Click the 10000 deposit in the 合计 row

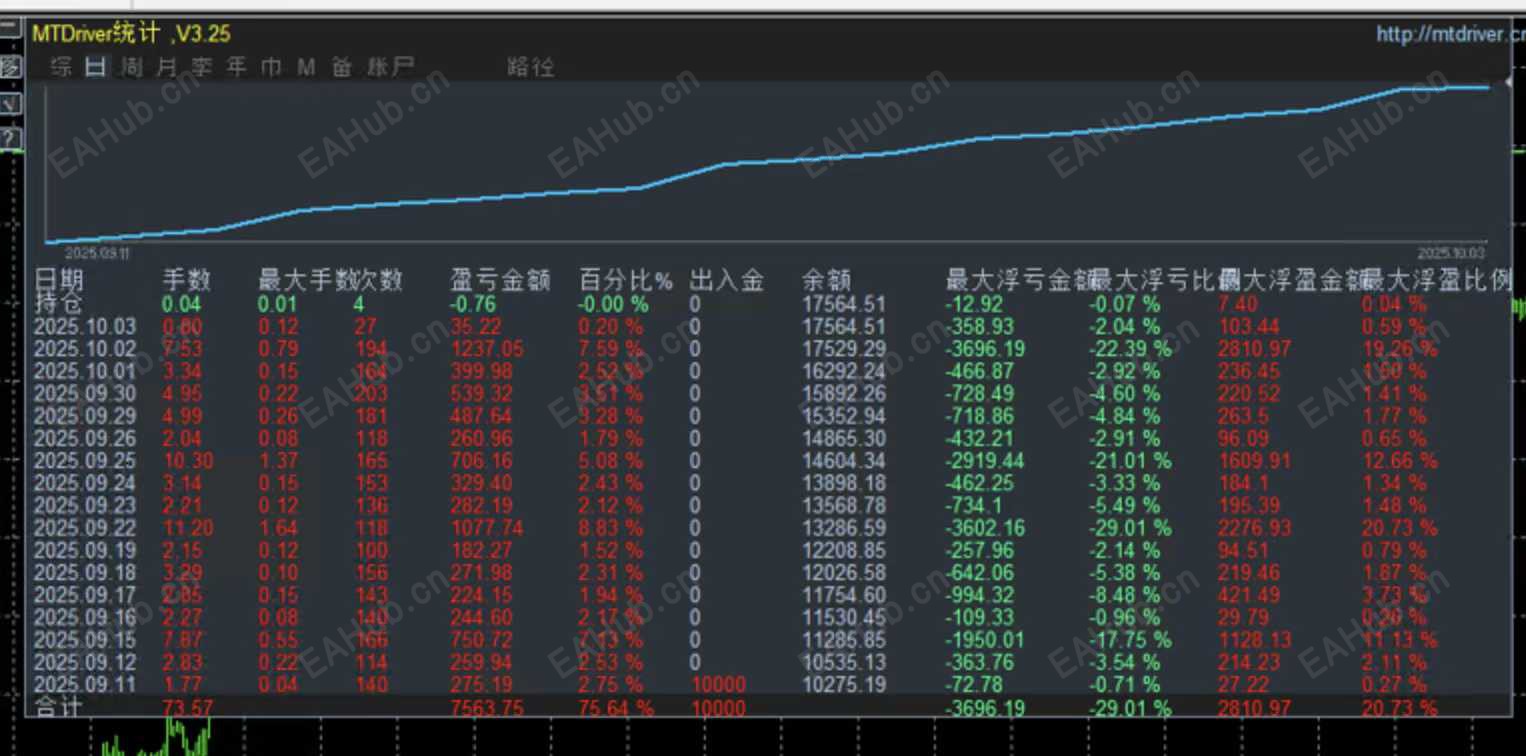(718, 708)
